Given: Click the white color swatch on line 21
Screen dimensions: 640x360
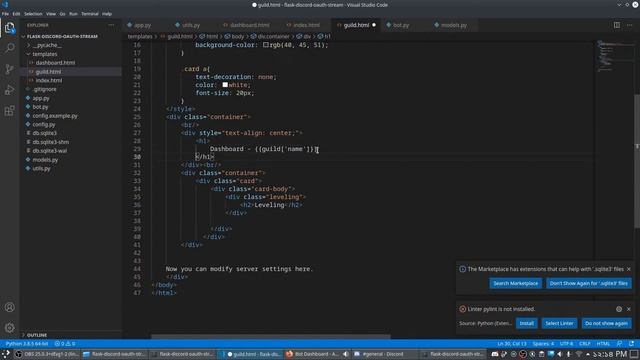Looking at the screenshot, I should point(225,85).
